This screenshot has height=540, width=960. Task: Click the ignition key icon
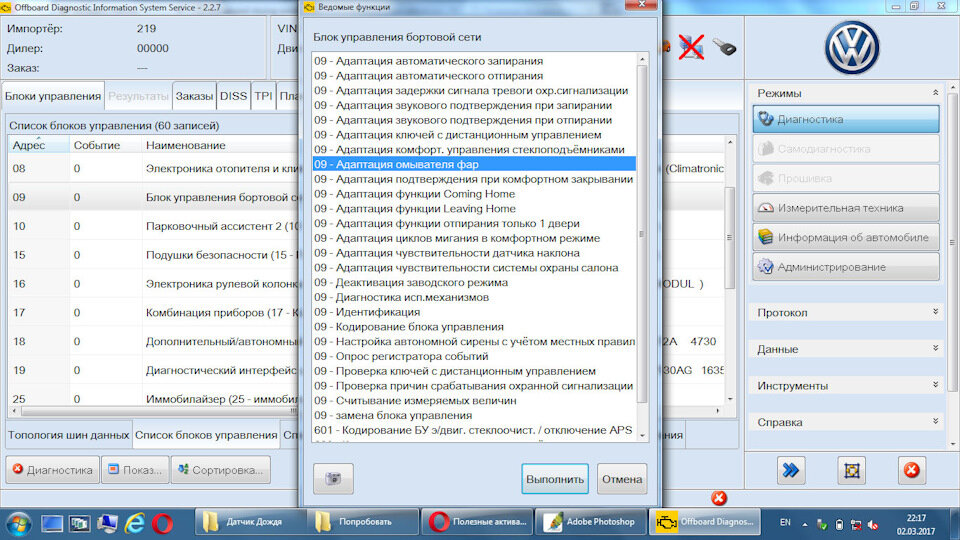coord(725,47)
